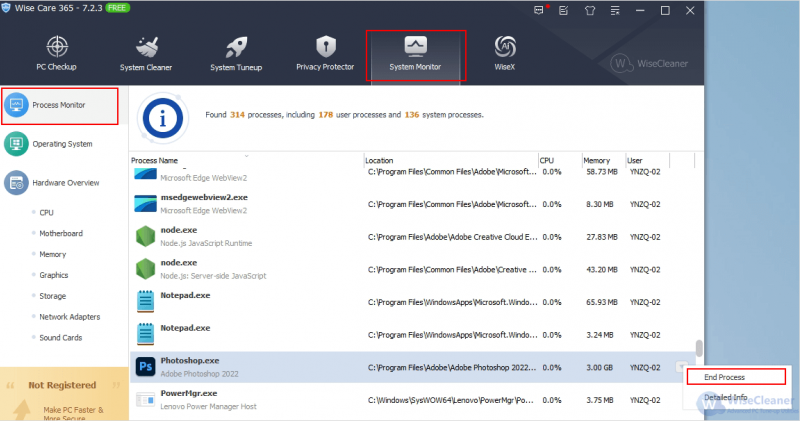Click the FREE version badge
This screenshot has width=800, height=421.
click(117, 8)
